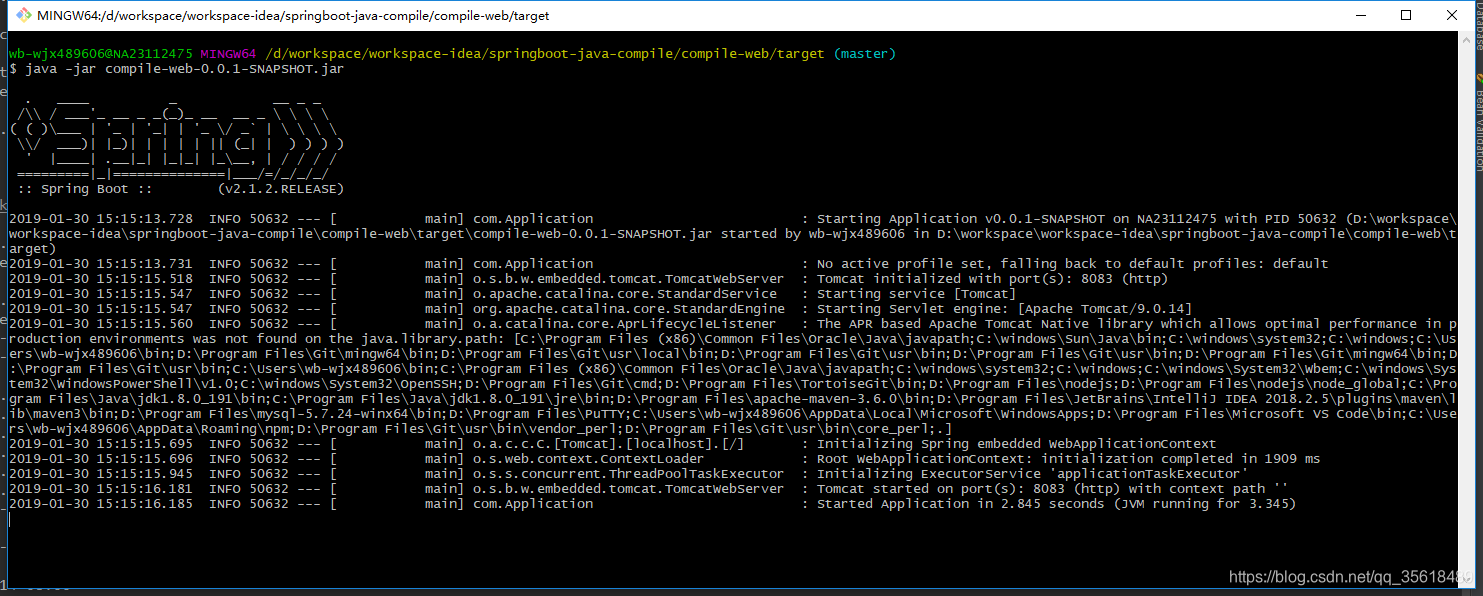Image resolution: width=1483 pixels, height=596 pixels.
Task: Click 'Initializing Spring embedded WebApplicationContext' message
Action: (x=1017, y=444)
